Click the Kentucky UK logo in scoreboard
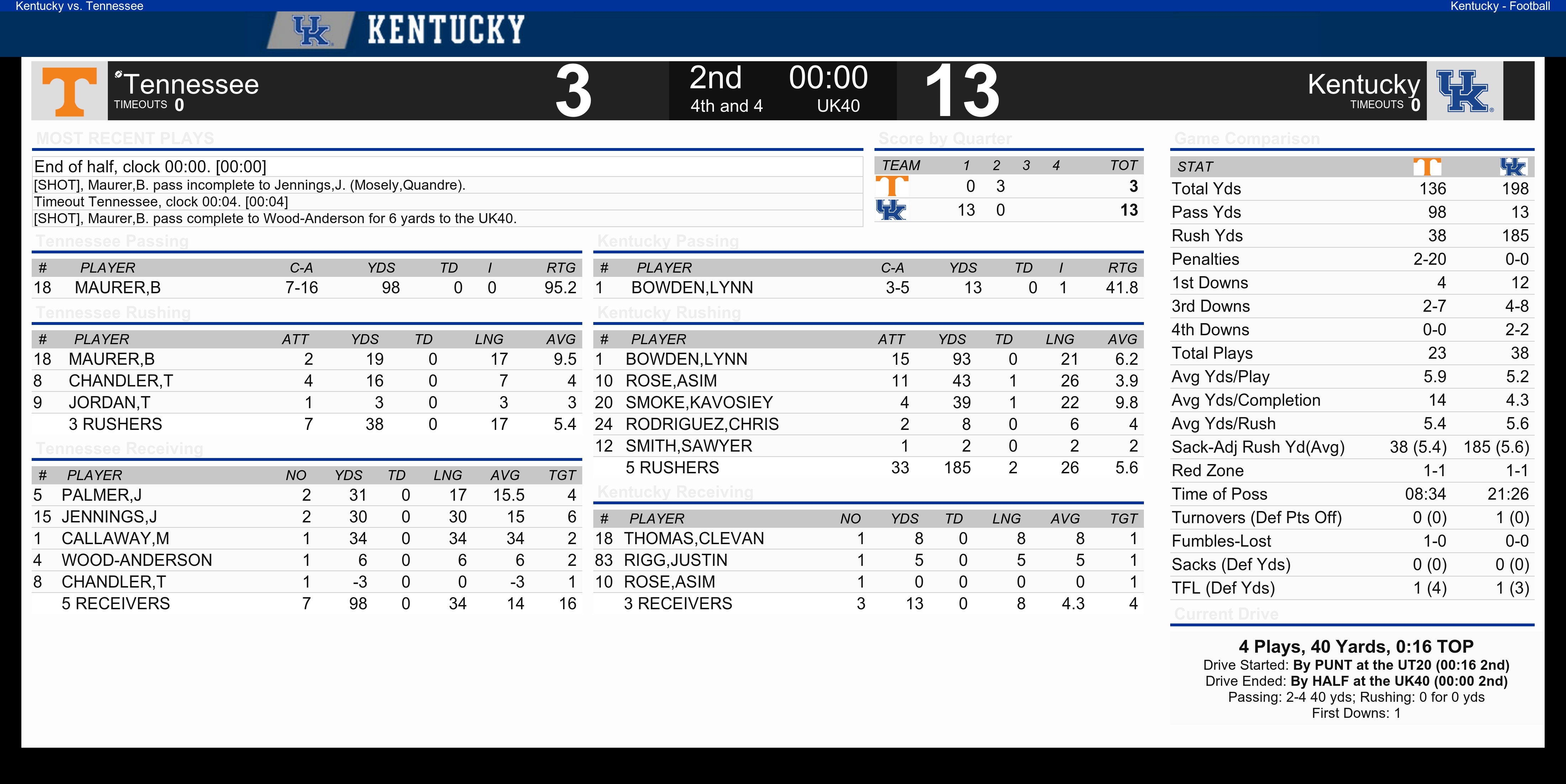The height and width of the screenshot is (784, 1566). click(1465, 91)
